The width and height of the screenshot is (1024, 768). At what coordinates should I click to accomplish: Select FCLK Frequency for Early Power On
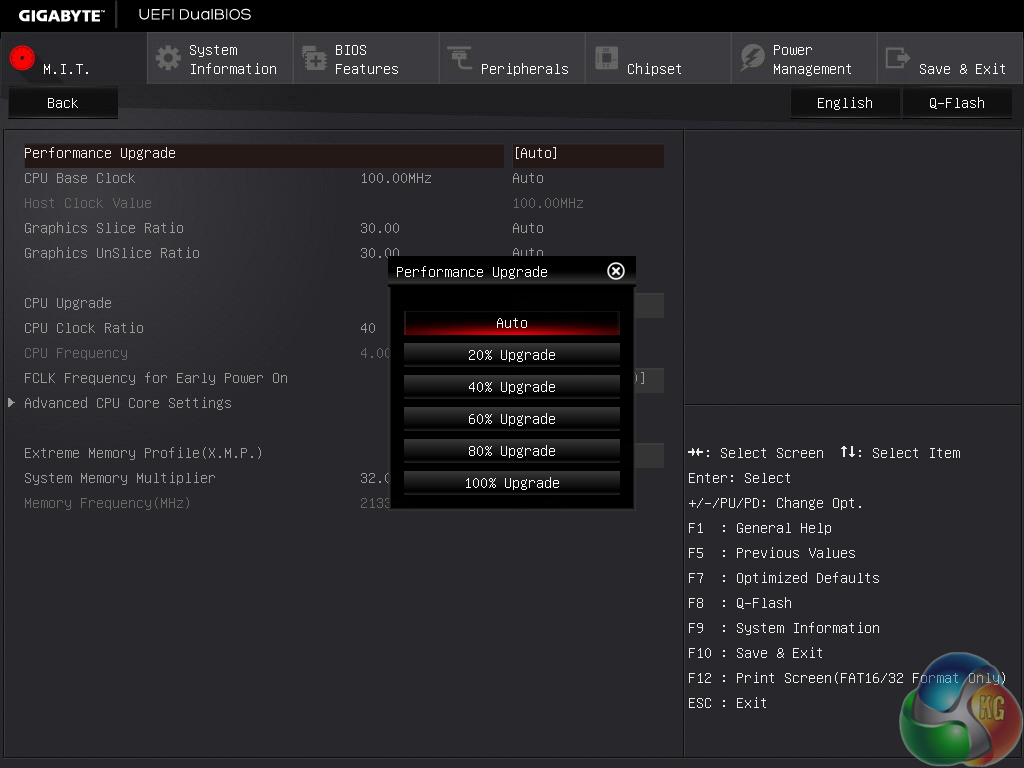click(x=155, y=378)
